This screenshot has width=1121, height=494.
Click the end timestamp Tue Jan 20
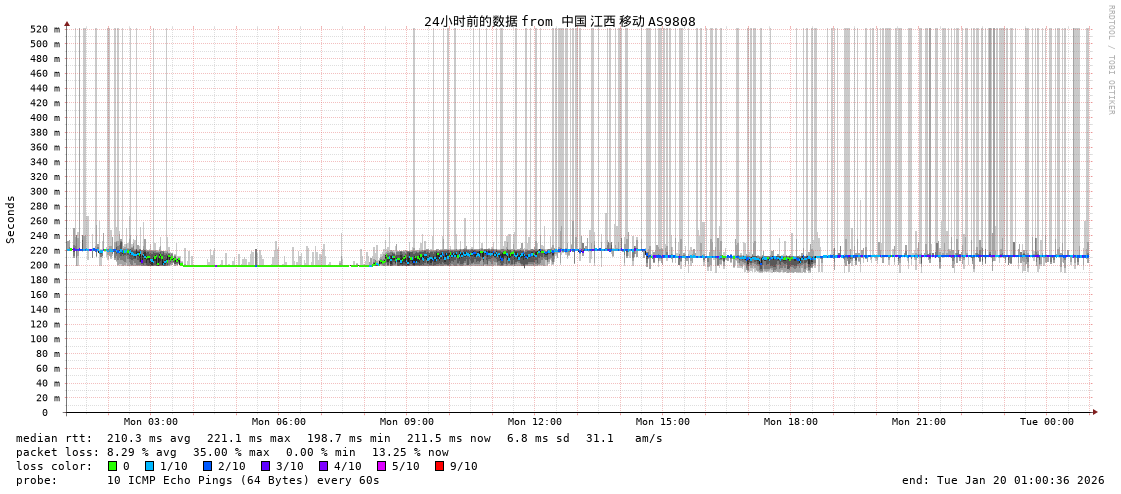[x=1003, y=480]
